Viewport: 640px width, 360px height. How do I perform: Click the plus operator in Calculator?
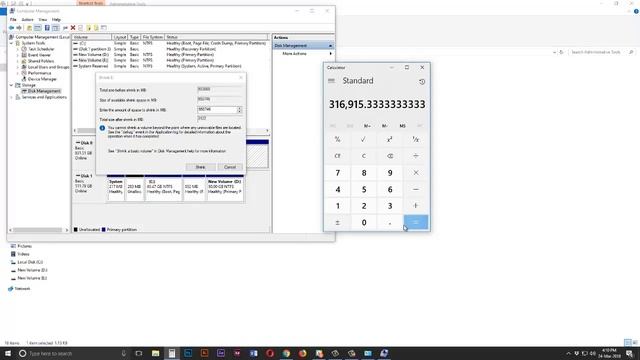pos(416,206)
